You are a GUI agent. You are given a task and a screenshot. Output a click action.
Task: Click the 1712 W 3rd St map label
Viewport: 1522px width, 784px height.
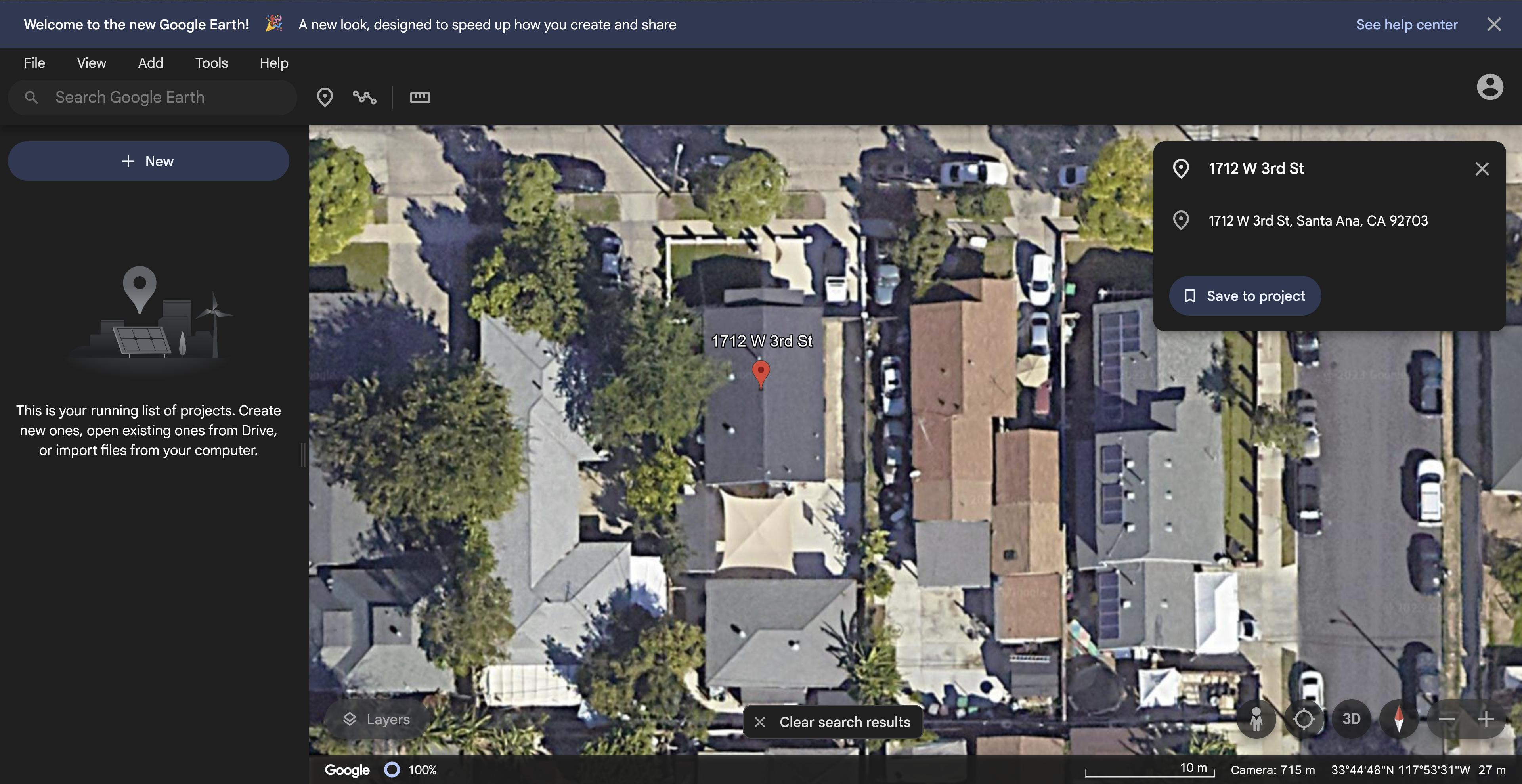tap(762, 341)
